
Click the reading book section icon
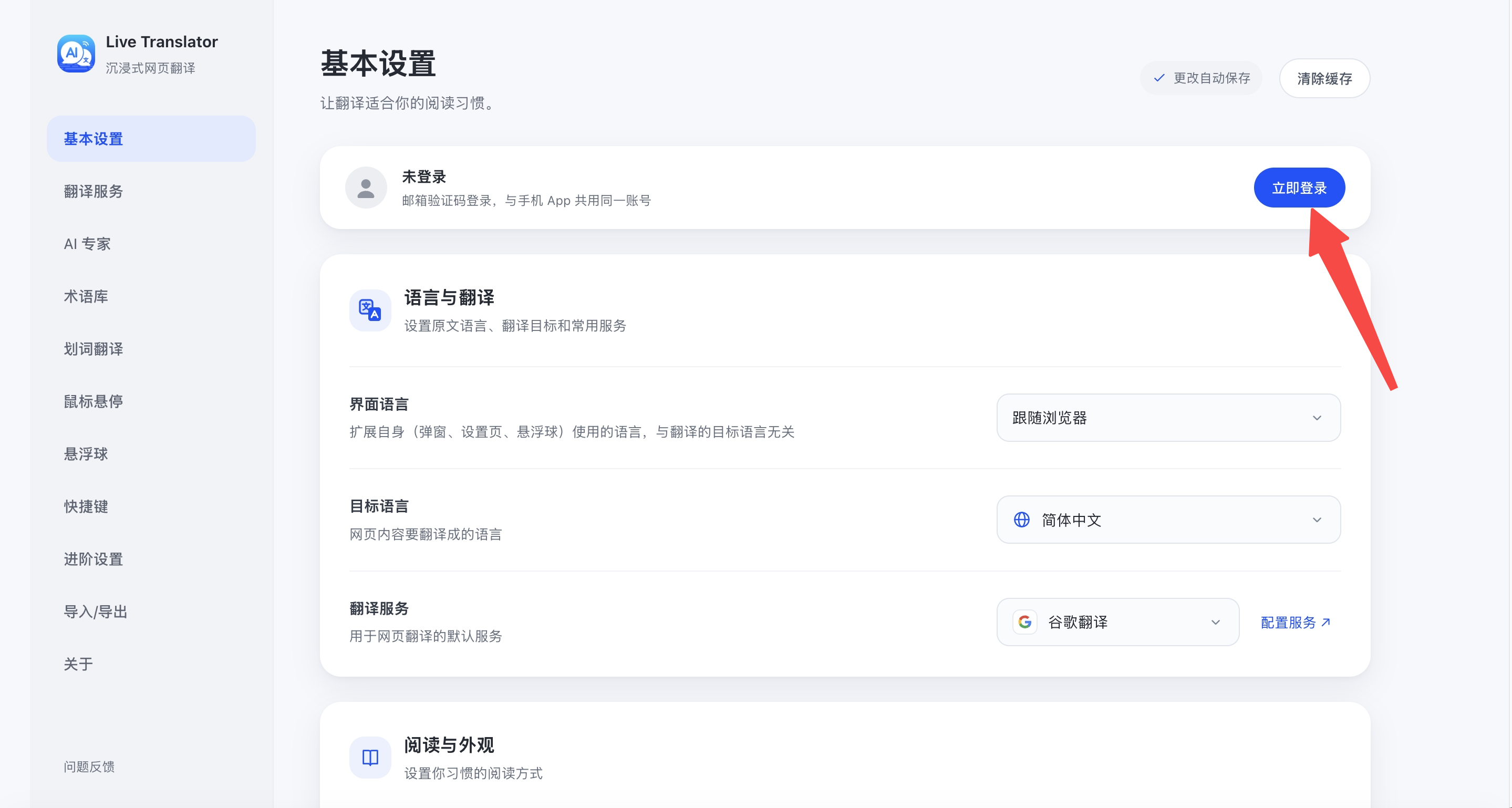[370, 757]
